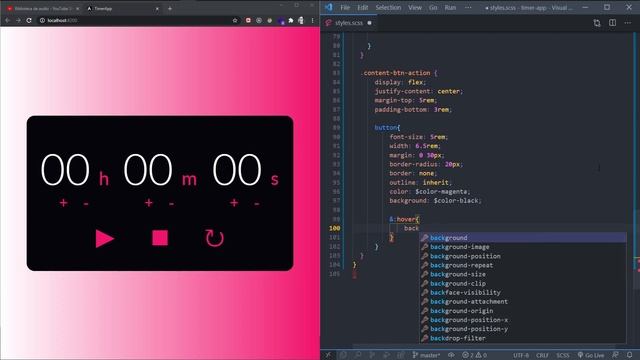Open editor More Actions ellipsis
640x360 pixels.
point(628,23)
